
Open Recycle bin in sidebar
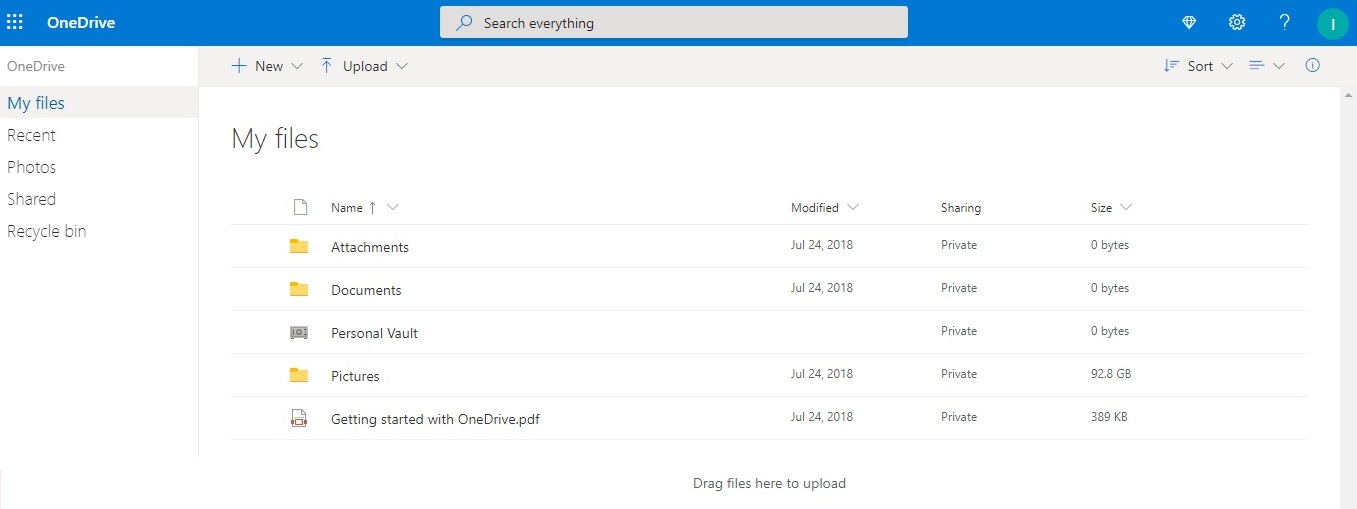click(x=46, y=231)
